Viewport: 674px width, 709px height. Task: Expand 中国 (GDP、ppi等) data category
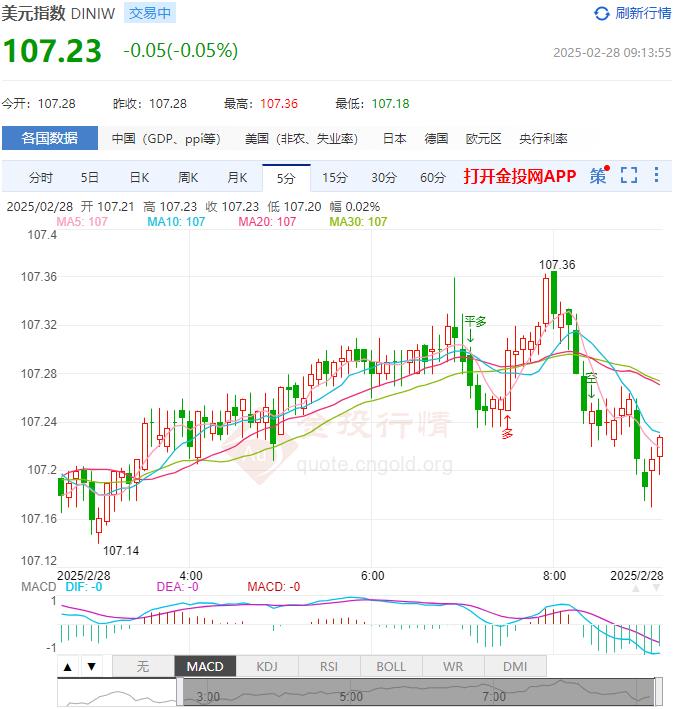coord(166,139)
